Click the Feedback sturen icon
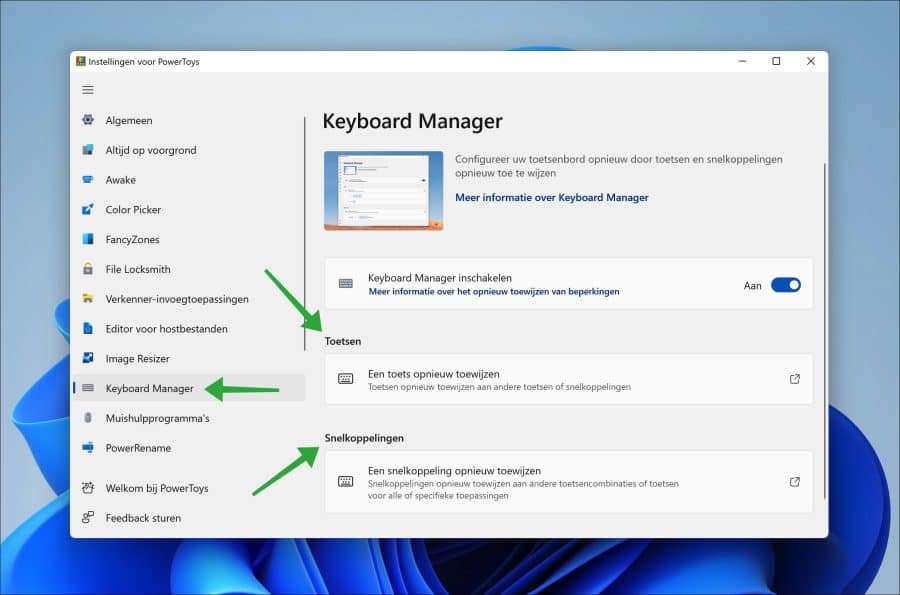This screenshot has width=900, height=595. click(88, 518)
